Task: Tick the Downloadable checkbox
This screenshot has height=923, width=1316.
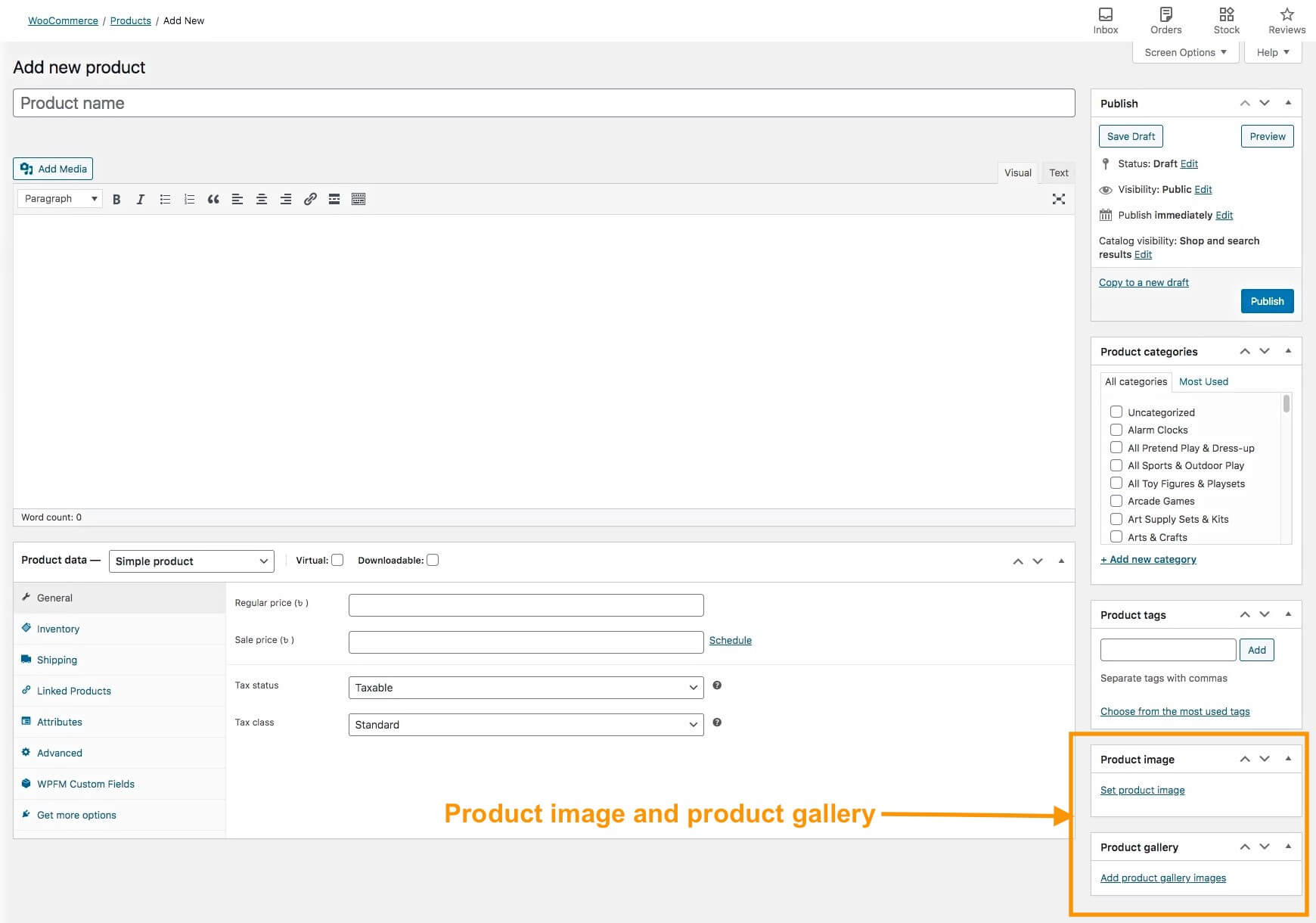Action: pyautogui.click(x=433, y=560)
